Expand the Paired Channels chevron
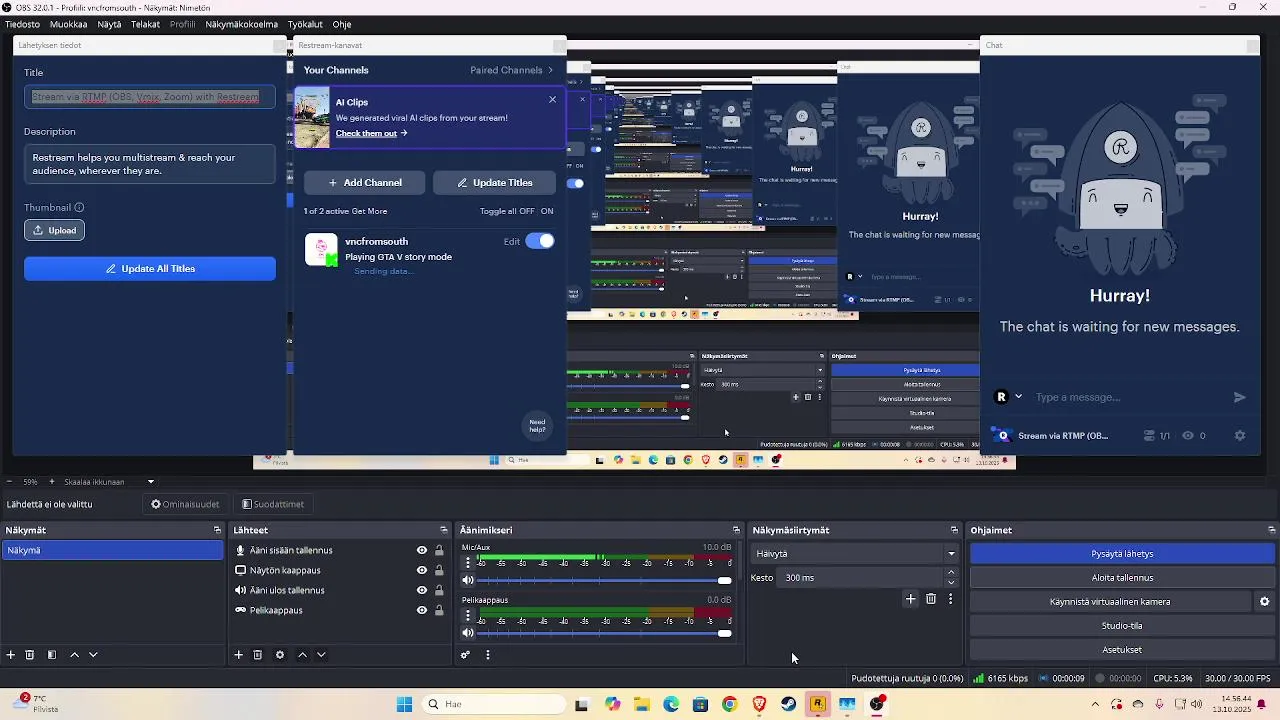 point(550,70)
